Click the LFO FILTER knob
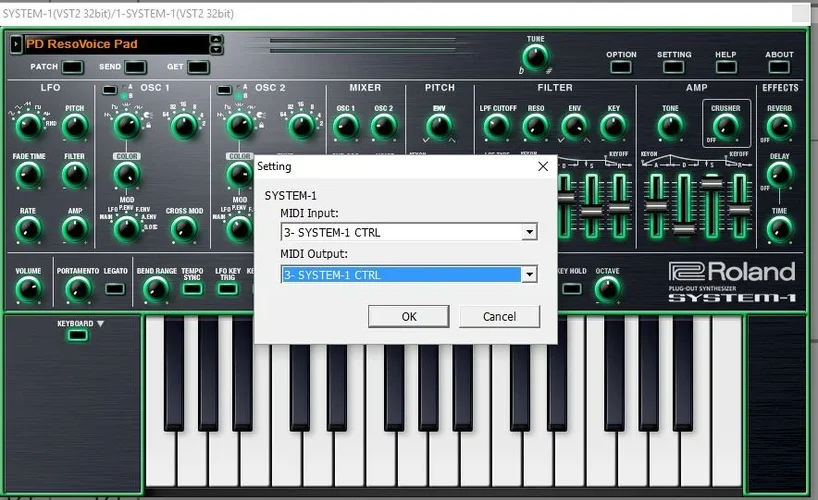 75,174
